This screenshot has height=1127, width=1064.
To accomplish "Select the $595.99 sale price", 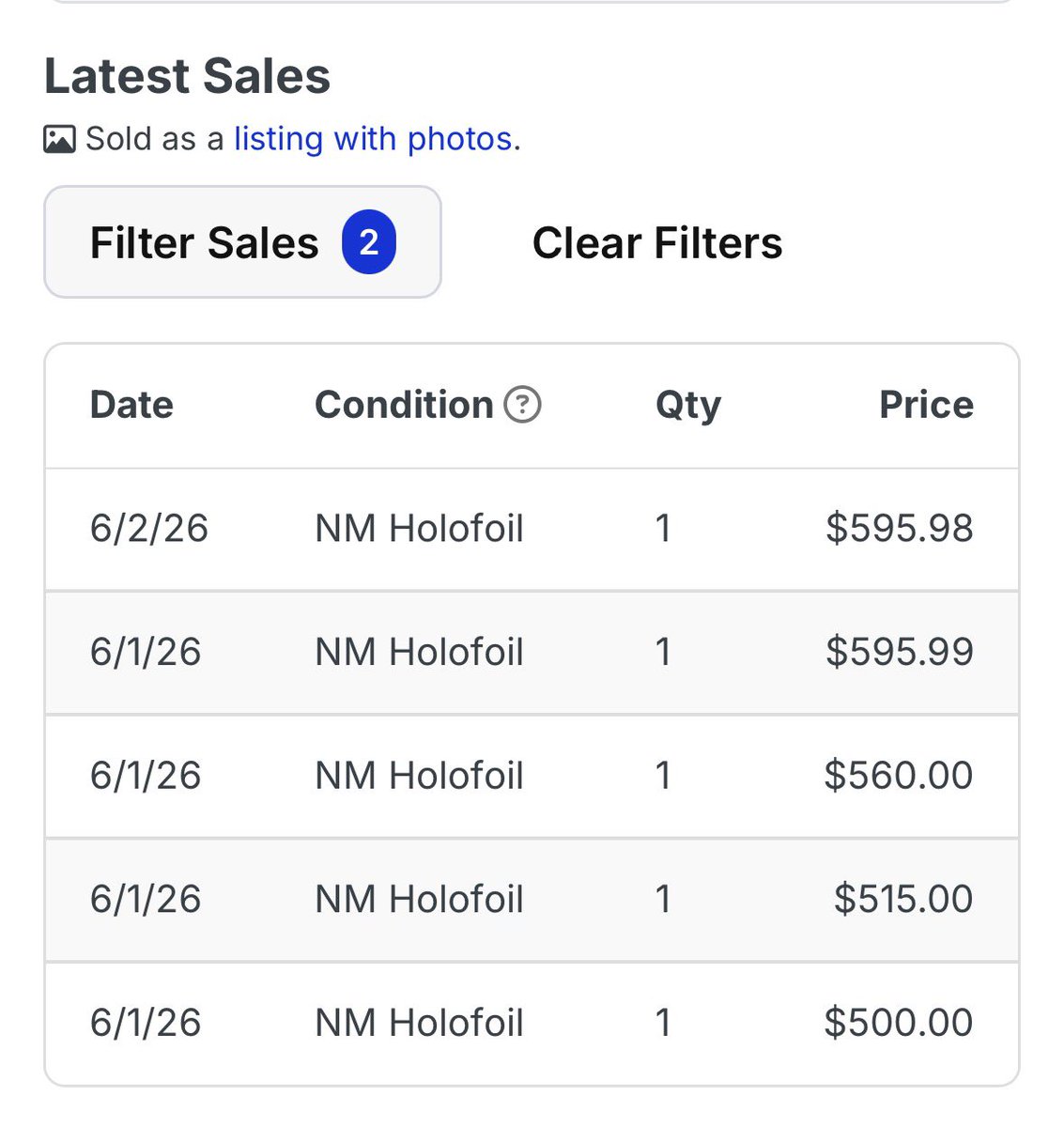I will pos(900,652).
